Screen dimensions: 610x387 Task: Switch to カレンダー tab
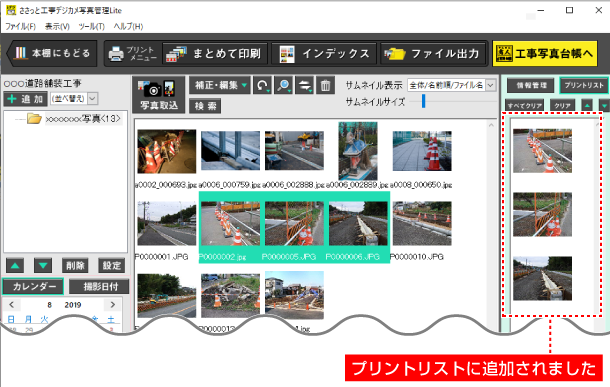(x=33, y=287)
